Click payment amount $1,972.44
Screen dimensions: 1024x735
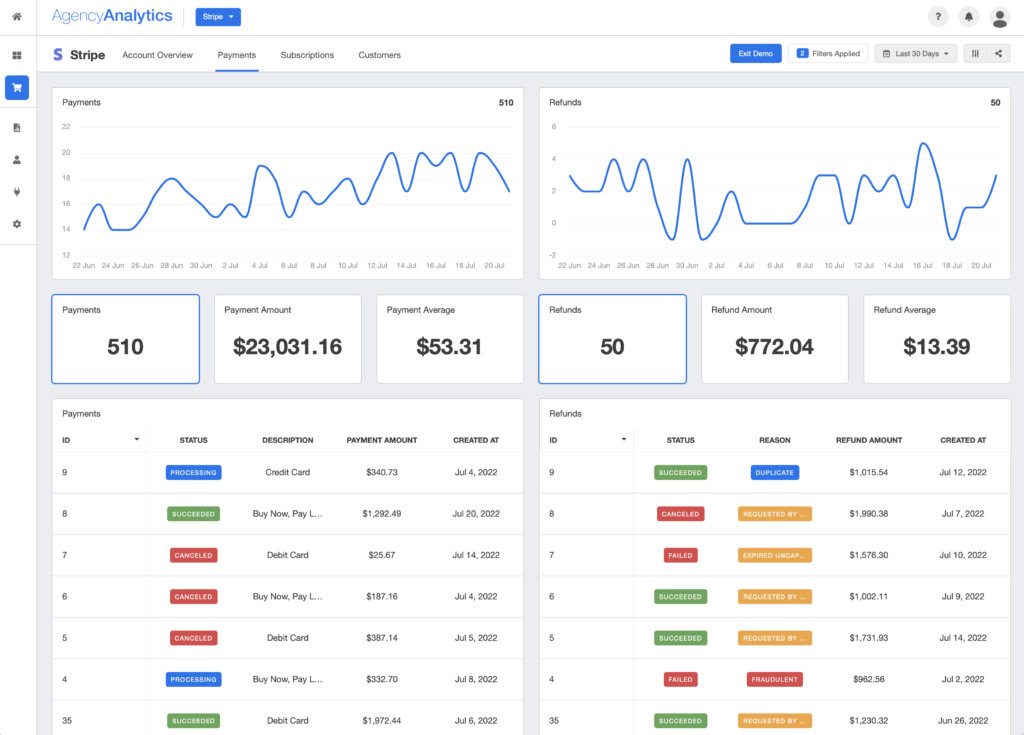pyautogui.click(x=381, y=721)
